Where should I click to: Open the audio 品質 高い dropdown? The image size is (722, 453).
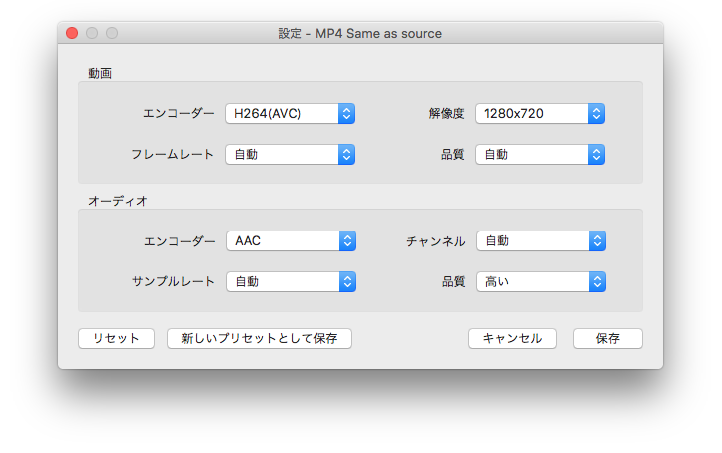tap(541, 281)
